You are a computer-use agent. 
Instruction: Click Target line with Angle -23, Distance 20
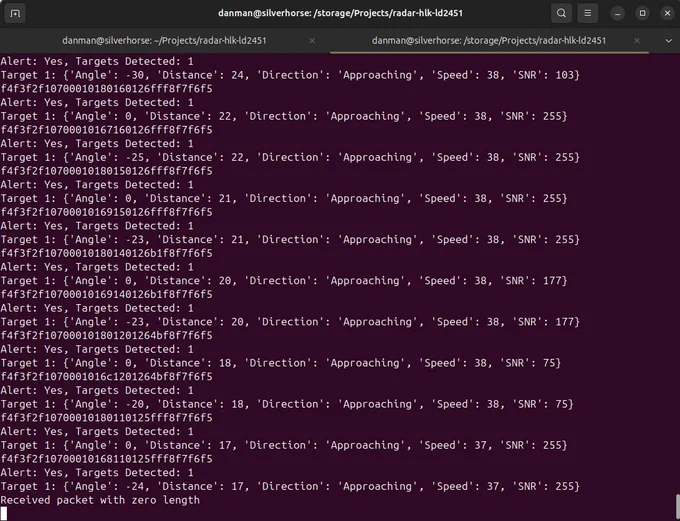tap(290, 322)
